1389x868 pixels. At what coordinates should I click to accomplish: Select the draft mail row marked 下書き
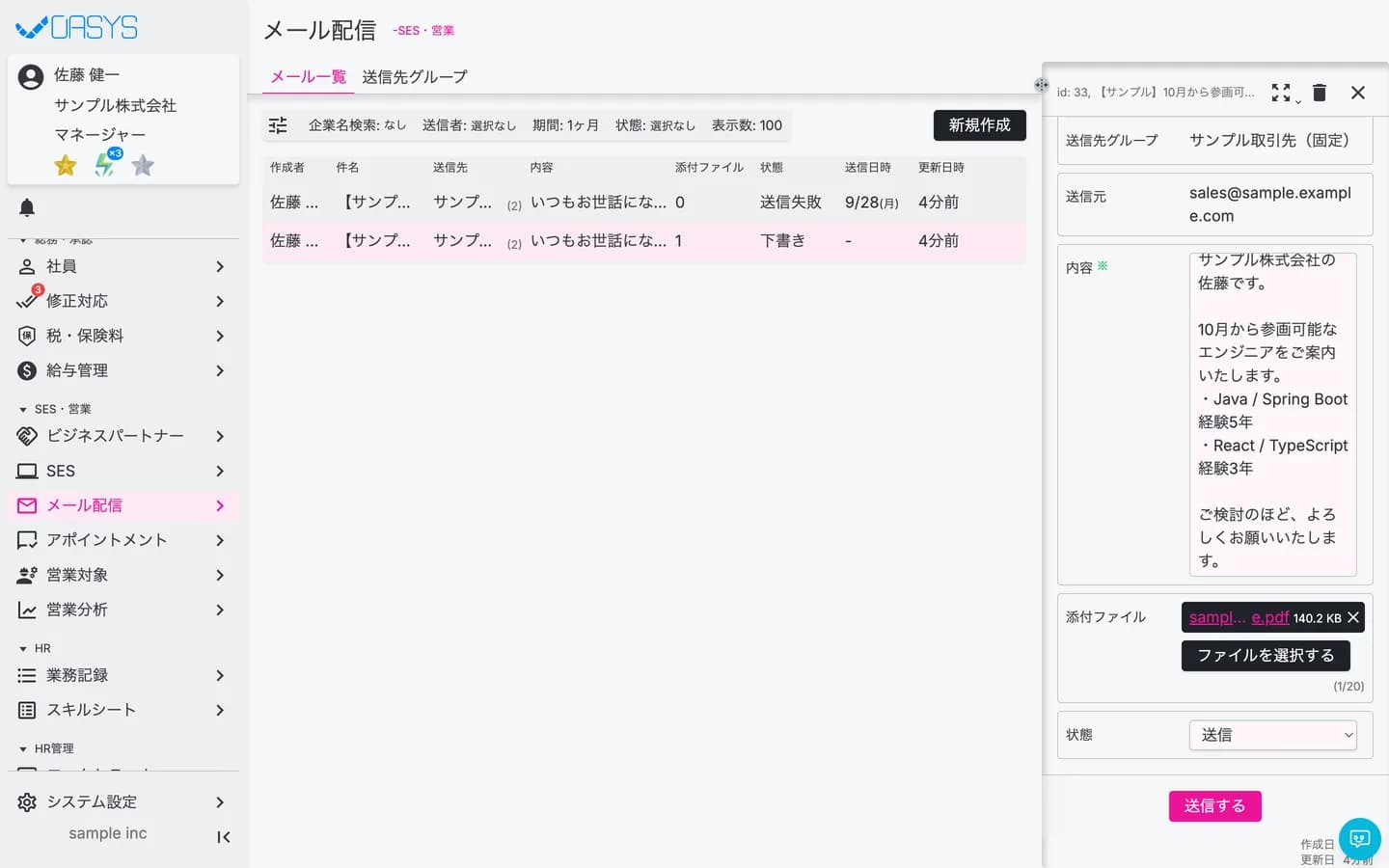click(x=644, y=241)
